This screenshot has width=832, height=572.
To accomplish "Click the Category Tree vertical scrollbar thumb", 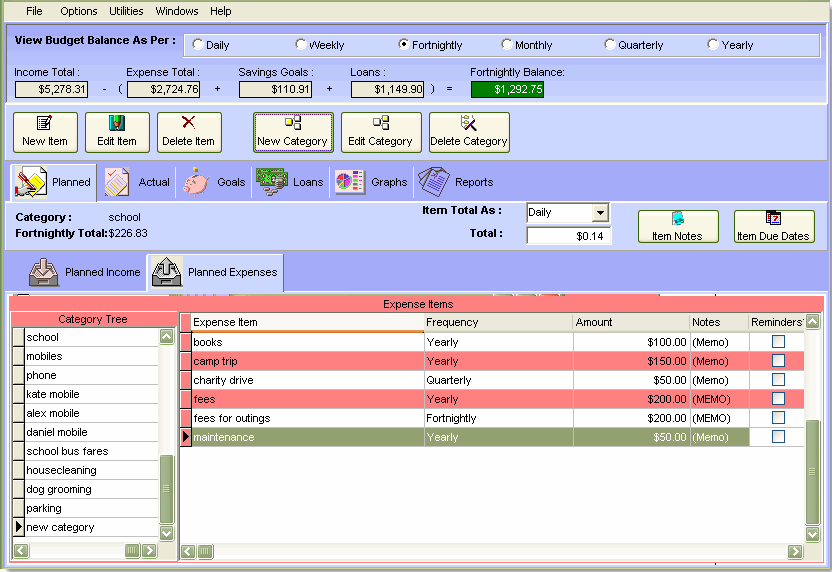I will click(x=167, y=489).
